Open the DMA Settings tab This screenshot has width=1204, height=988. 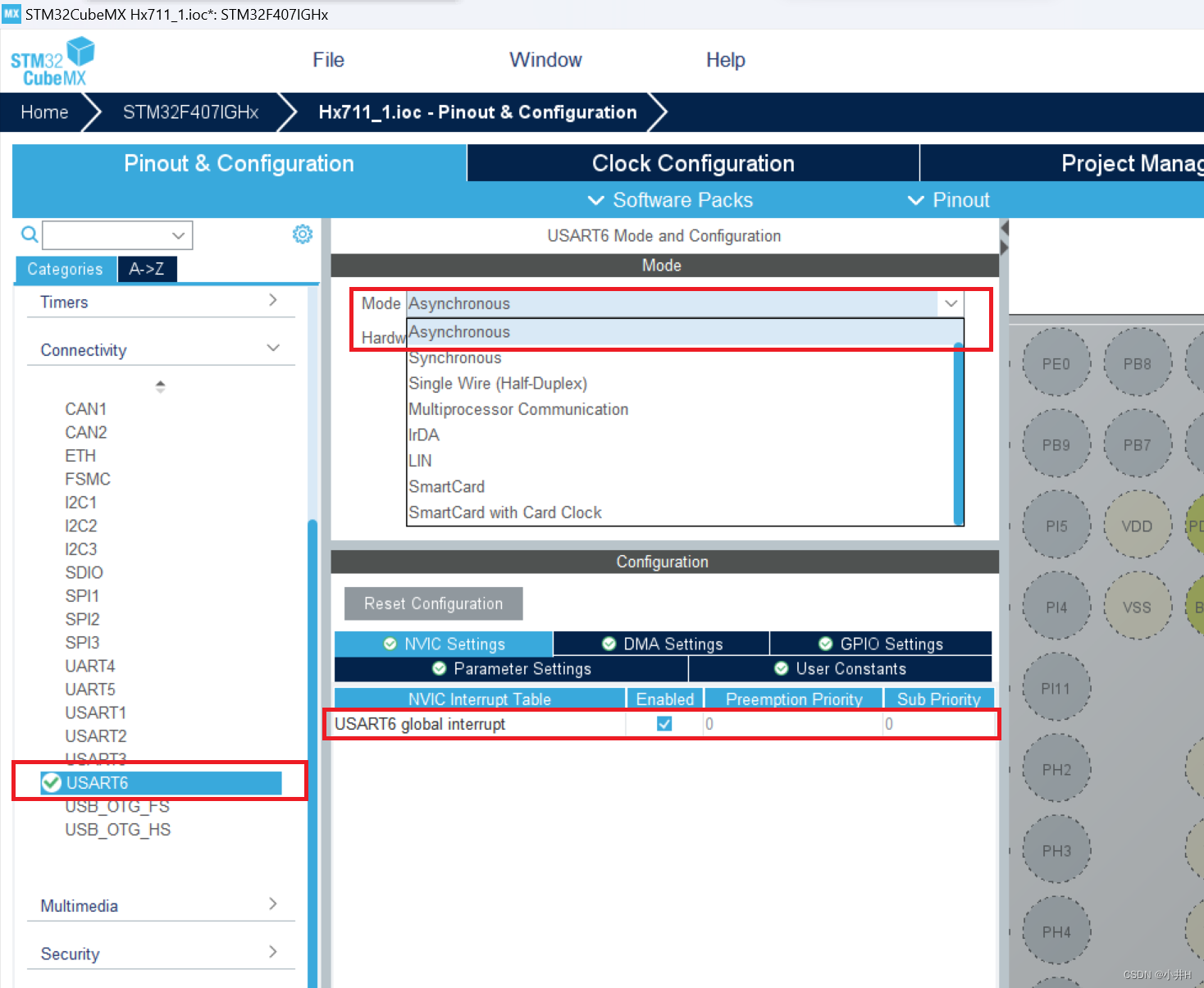[x=662, y=644]
